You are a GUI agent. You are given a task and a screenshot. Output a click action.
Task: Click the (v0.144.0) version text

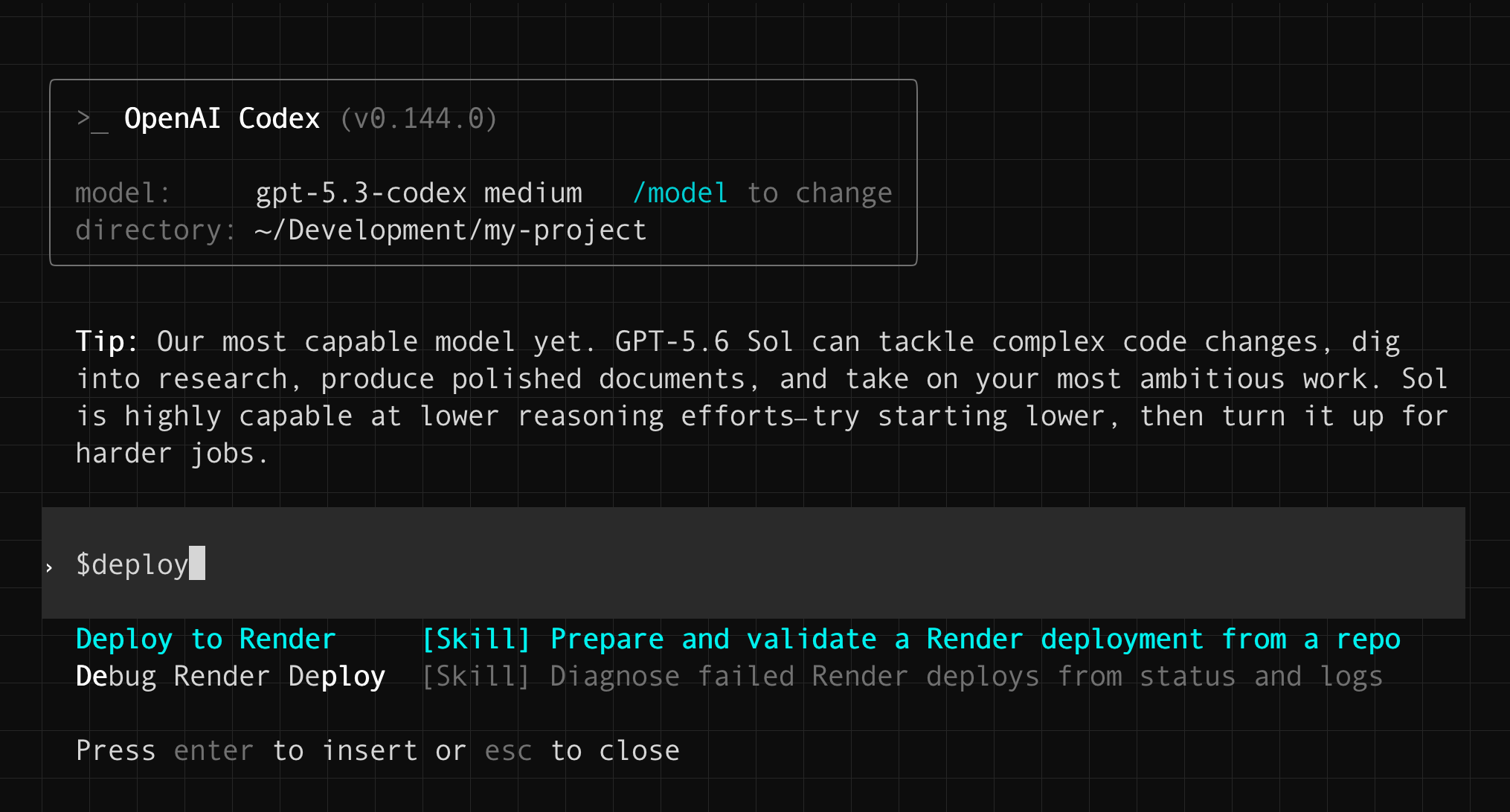click(419, 118)
